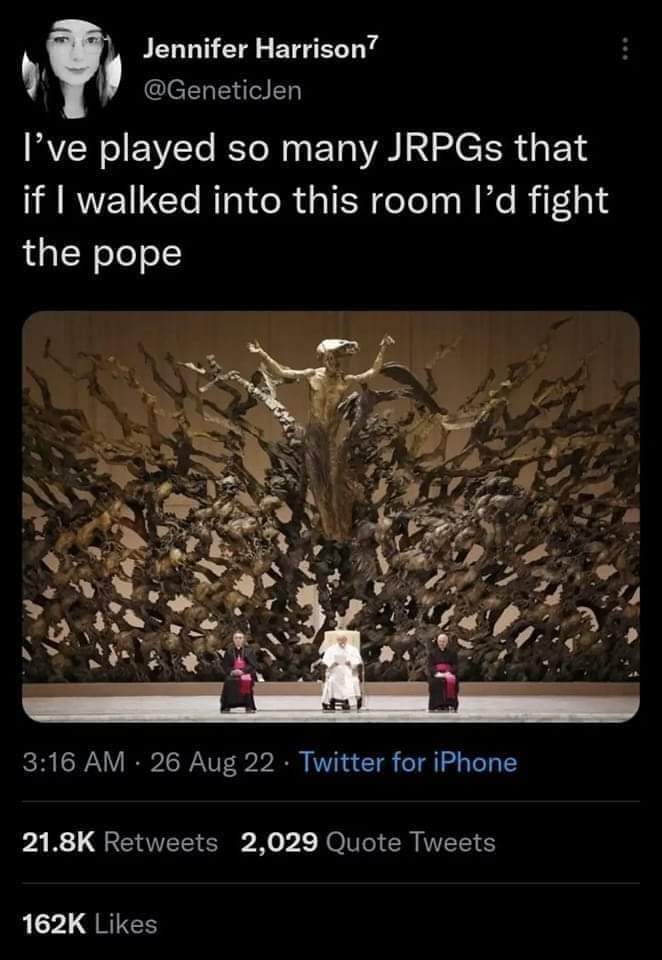Open the attached sculpture hall photo

[x=331, y=517]
